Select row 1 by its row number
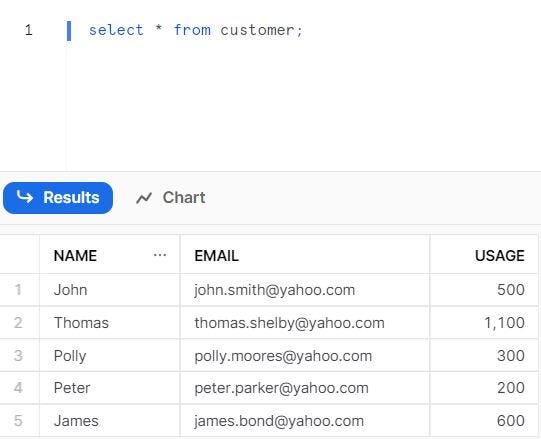 (18, 290)
